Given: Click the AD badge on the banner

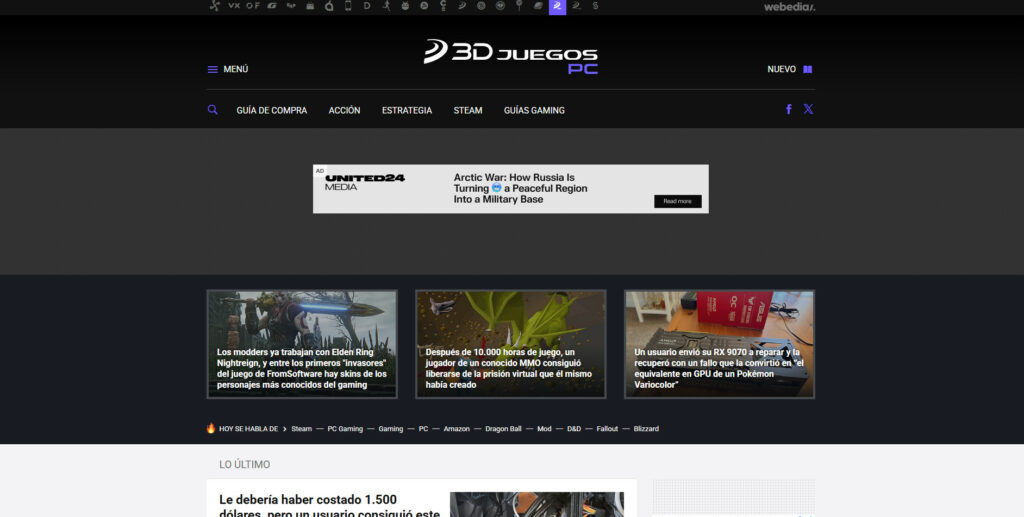Looking at the screenshot, I should coord(319,171).
